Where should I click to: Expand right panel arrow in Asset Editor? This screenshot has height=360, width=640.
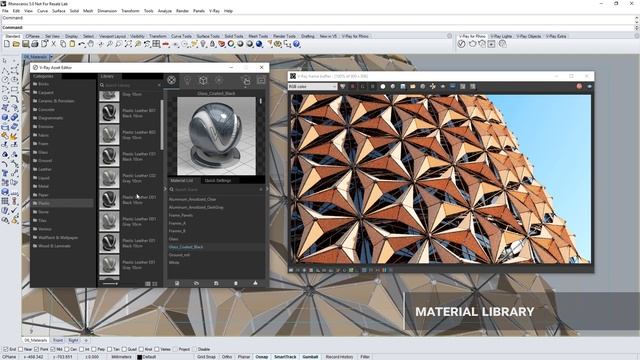267,189
